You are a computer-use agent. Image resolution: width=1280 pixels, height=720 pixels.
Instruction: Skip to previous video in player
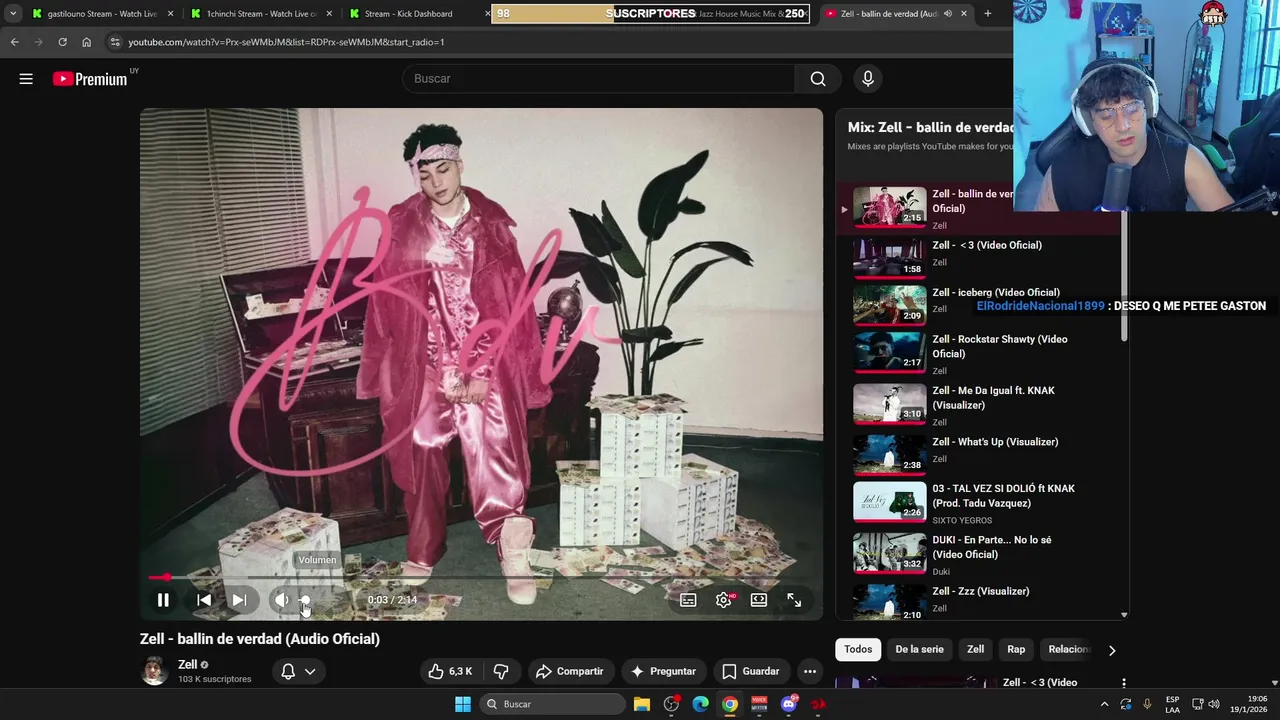(204, 600)
